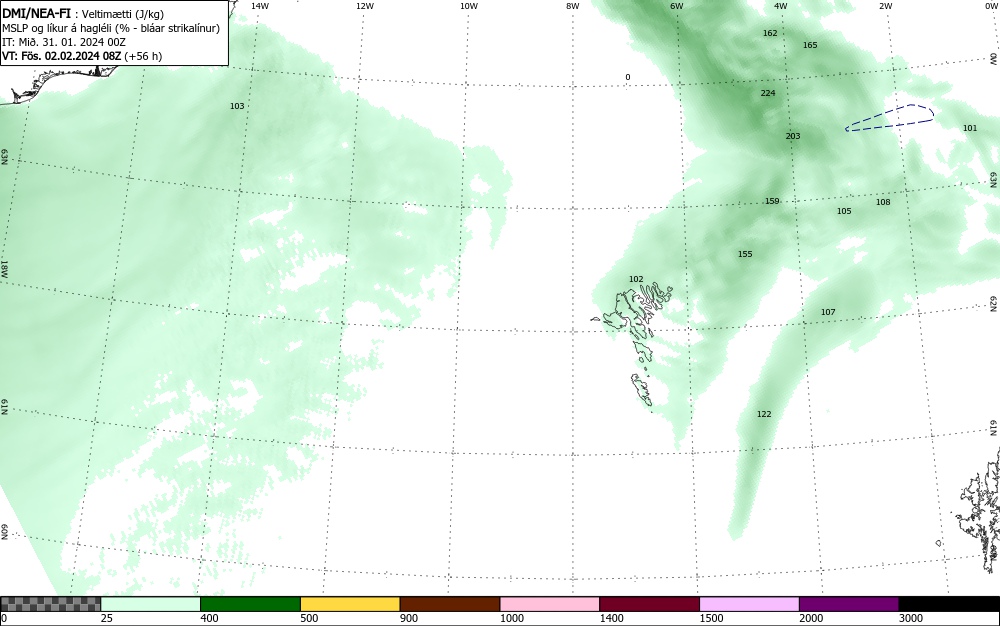The height and width of the screenshot is (626, 1000).
Task: Click the value 103 label
Action: pos(237,106)
